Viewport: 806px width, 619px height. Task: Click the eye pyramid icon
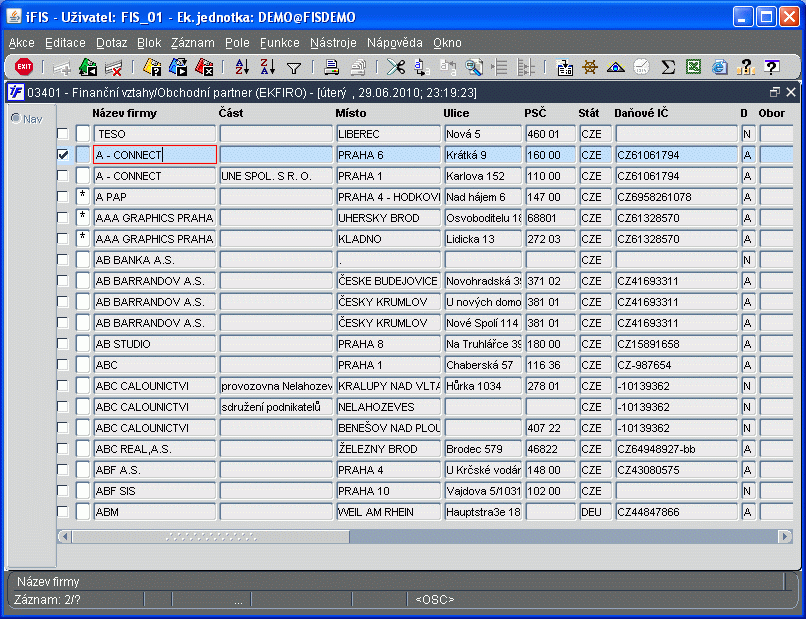[616, 67]
